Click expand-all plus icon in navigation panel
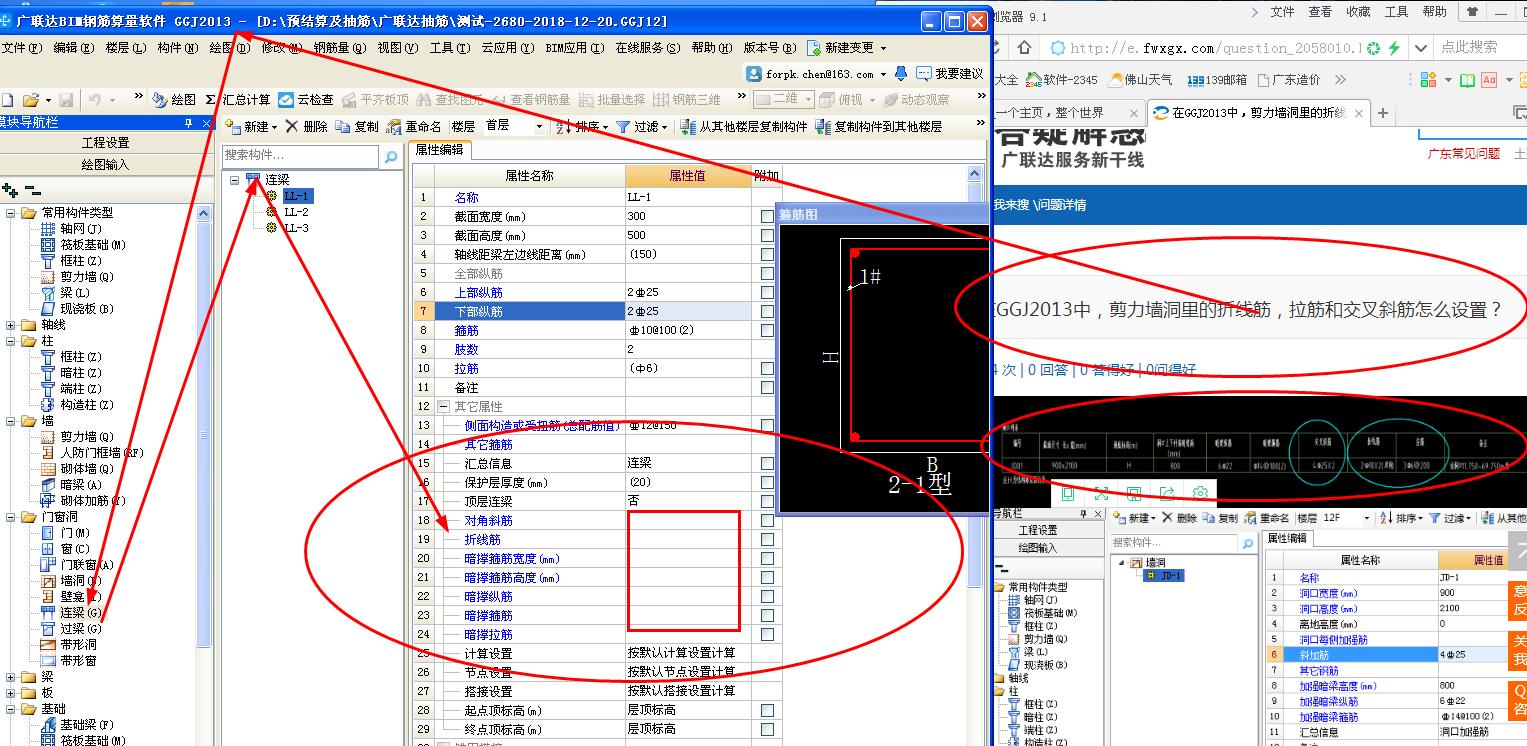This screenshot has width=1527, height=746. pos(10,190)
